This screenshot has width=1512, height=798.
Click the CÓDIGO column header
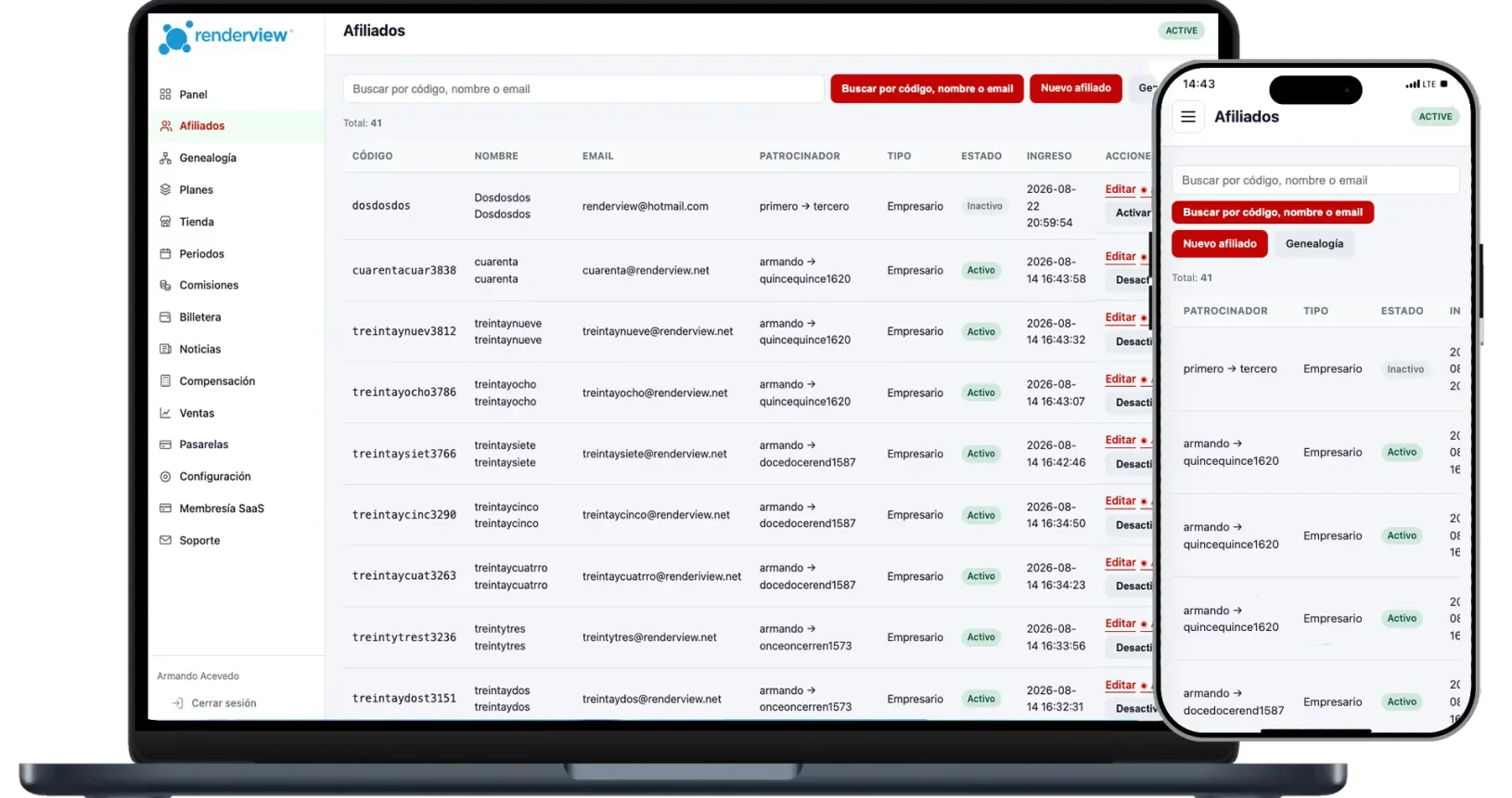372,156
